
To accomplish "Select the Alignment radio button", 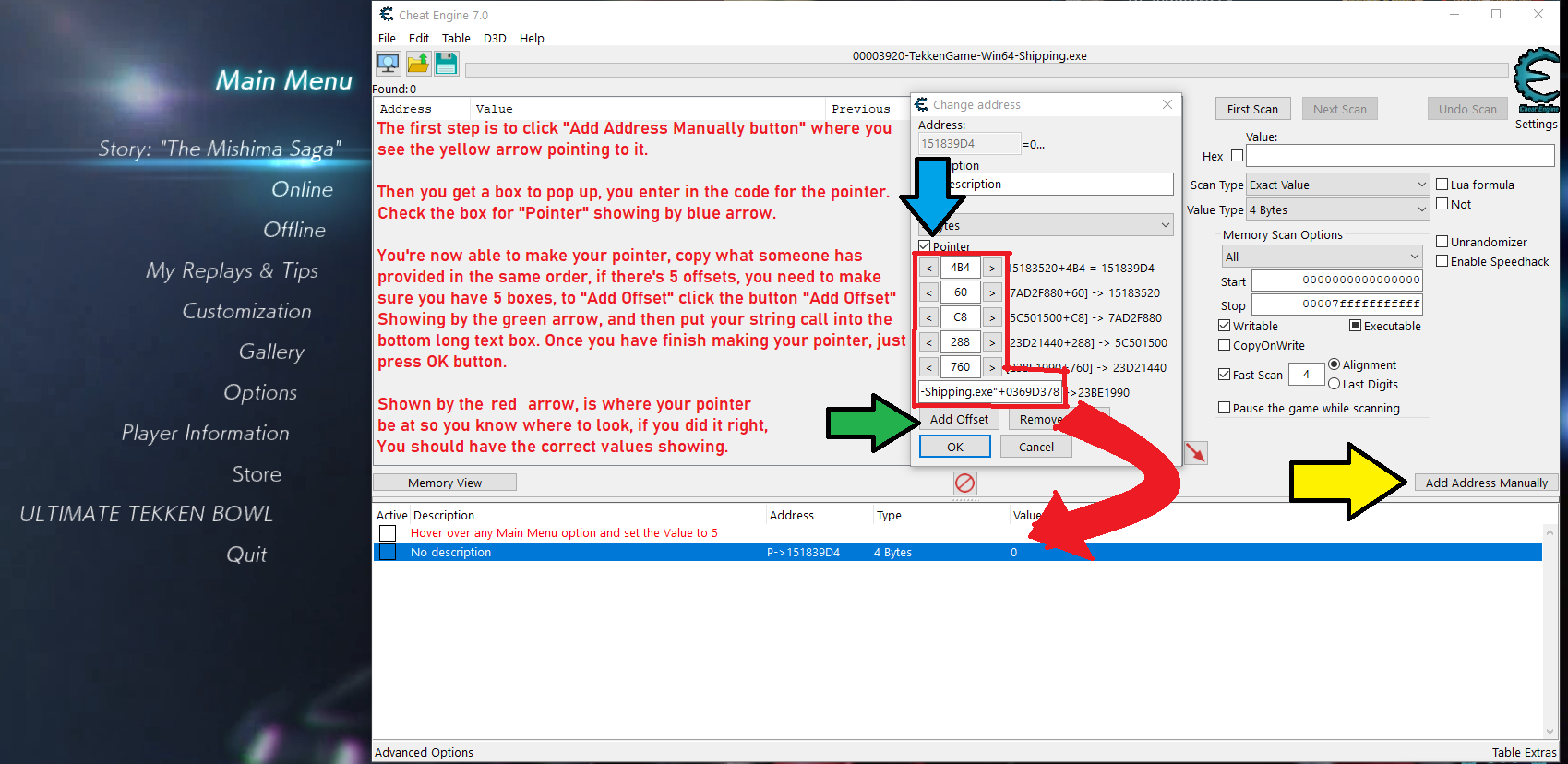I will pos(1335,364).
